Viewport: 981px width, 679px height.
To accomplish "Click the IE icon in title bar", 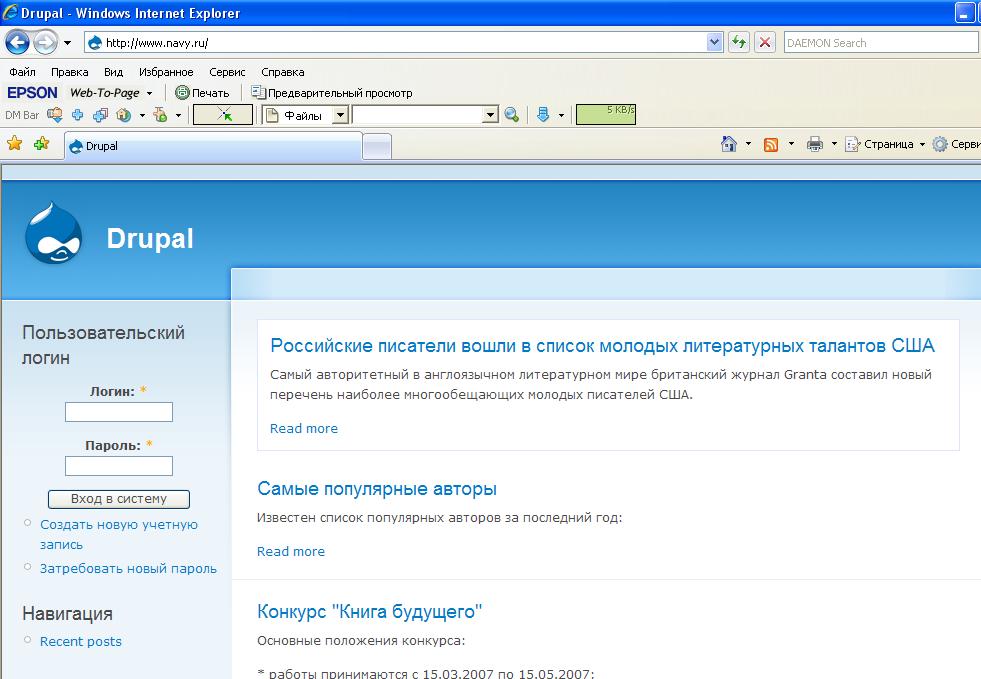I will (x=10, y=12).
